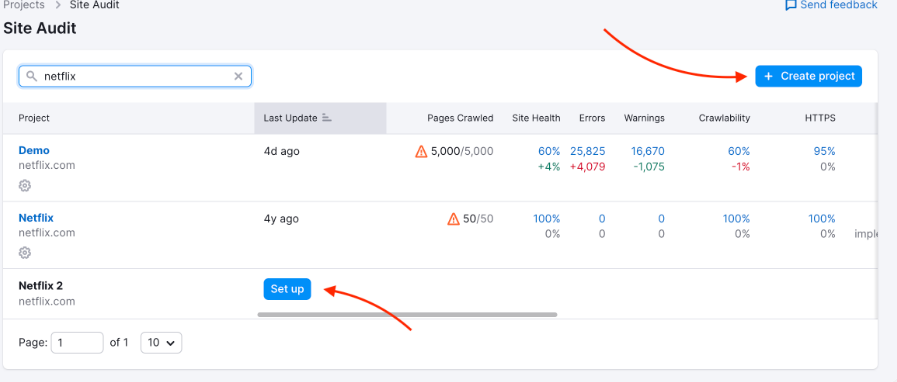Open Netflix 100% HTTPS value

[822, 219]
